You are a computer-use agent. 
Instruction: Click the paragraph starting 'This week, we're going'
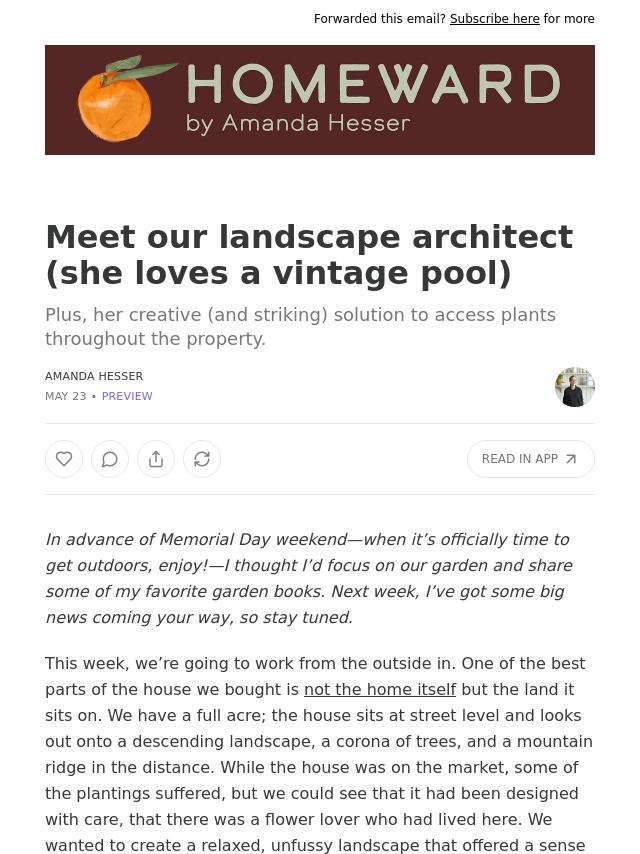click(319, 754)
